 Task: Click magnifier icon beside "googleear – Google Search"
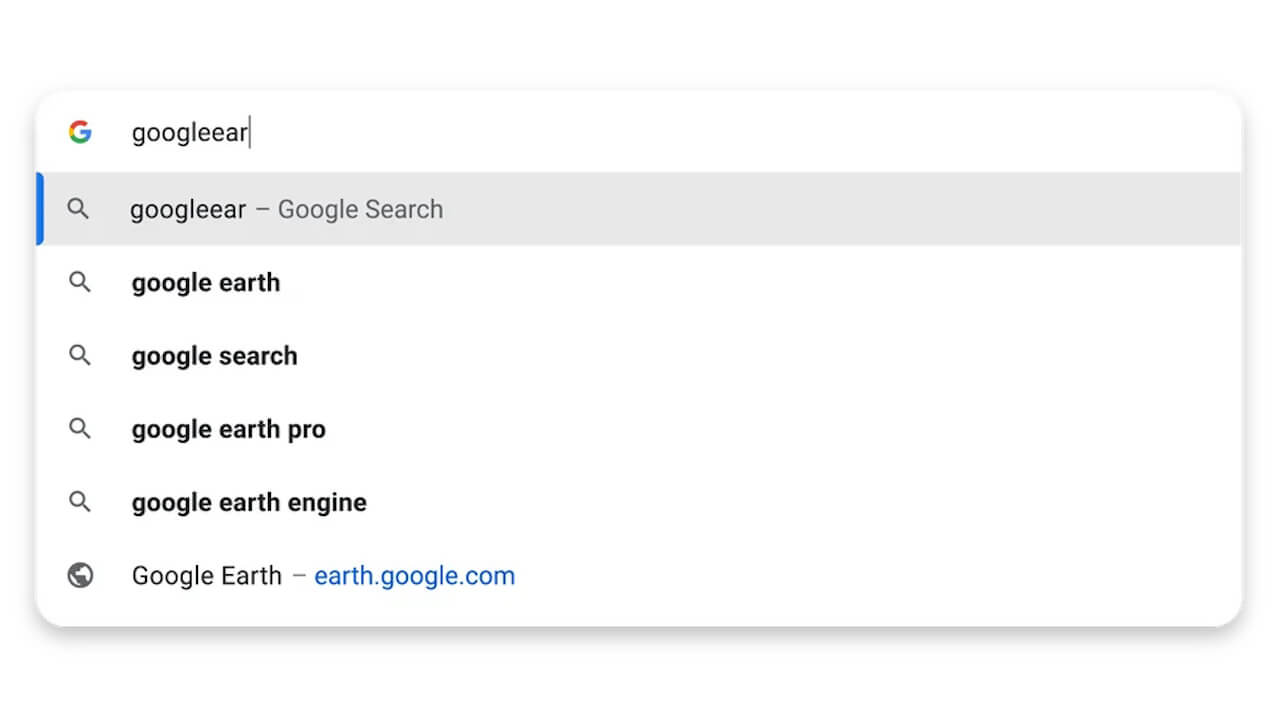[x=78, y=209]
